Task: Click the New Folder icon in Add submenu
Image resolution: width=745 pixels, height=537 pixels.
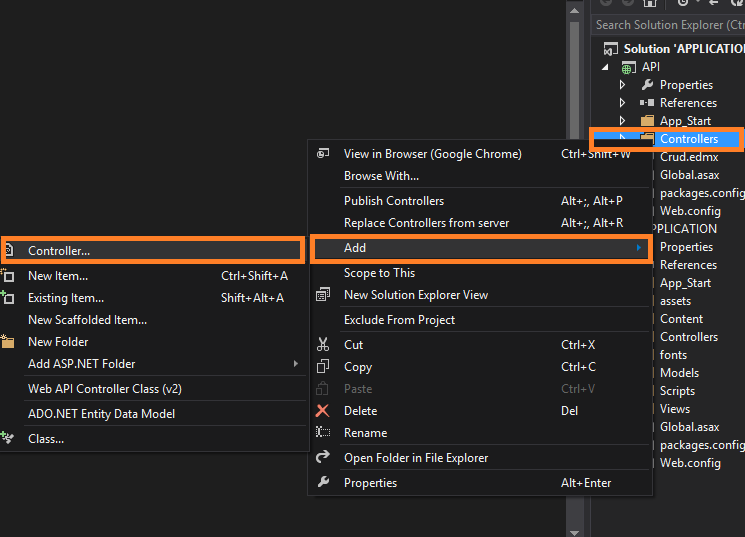Action: (8, 342)
